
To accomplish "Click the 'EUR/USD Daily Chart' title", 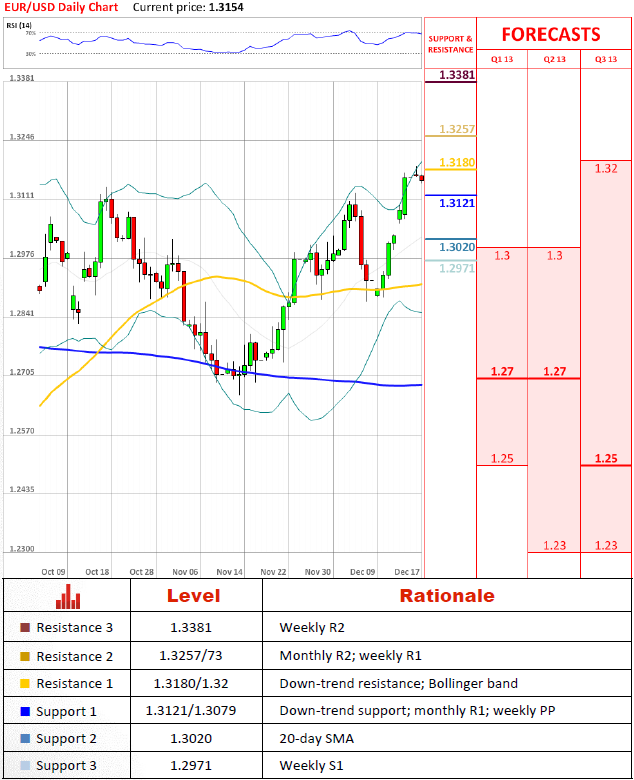I will pyautogui.click(x=61, y=7).
